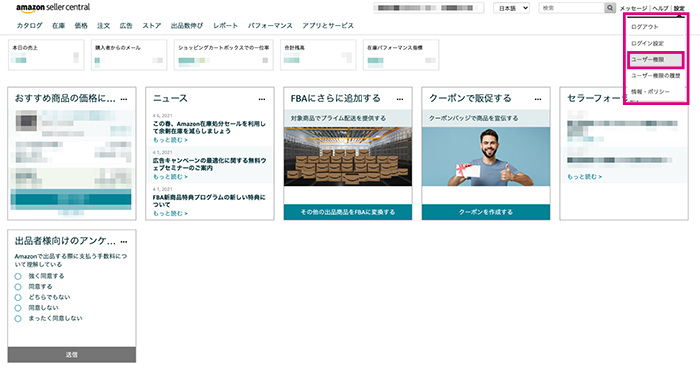700x373 pixels.
Task: Open the 広告 menu
Action: 126,25
